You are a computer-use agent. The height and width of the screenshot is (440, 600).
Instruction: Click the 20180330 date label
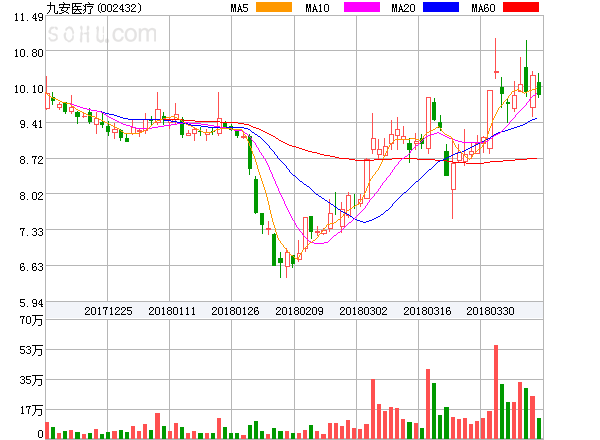(x=490, y=311)
